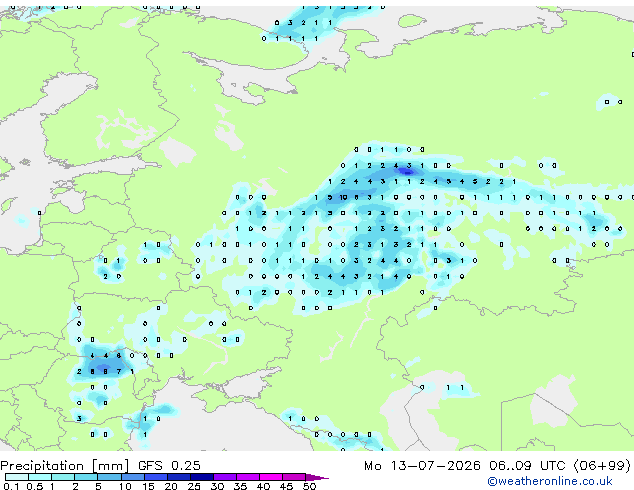
Task: Select the 25–30 mm navy legend swatch
Action: pyautogui.click(x=202, y=477)
